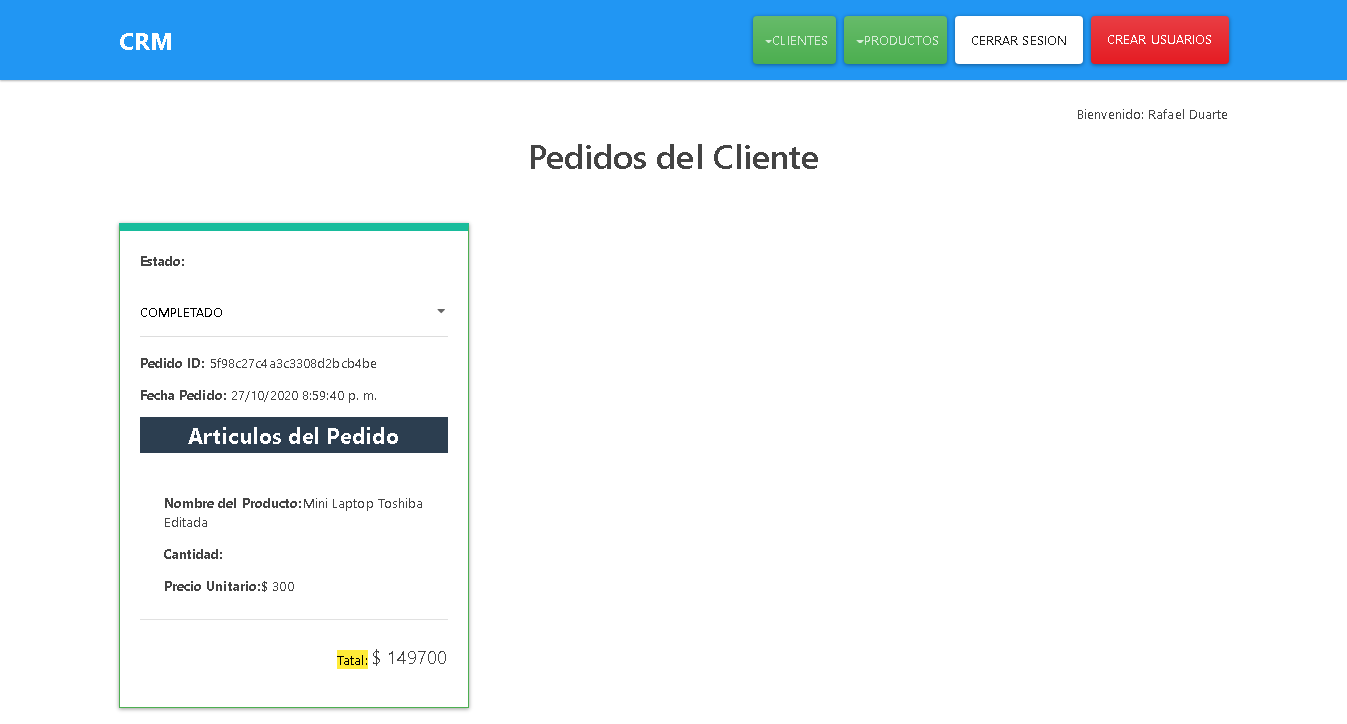Open the COMPLETADO status dropdown
This screenshot has height=724, width=1347.
coord(293,311)
